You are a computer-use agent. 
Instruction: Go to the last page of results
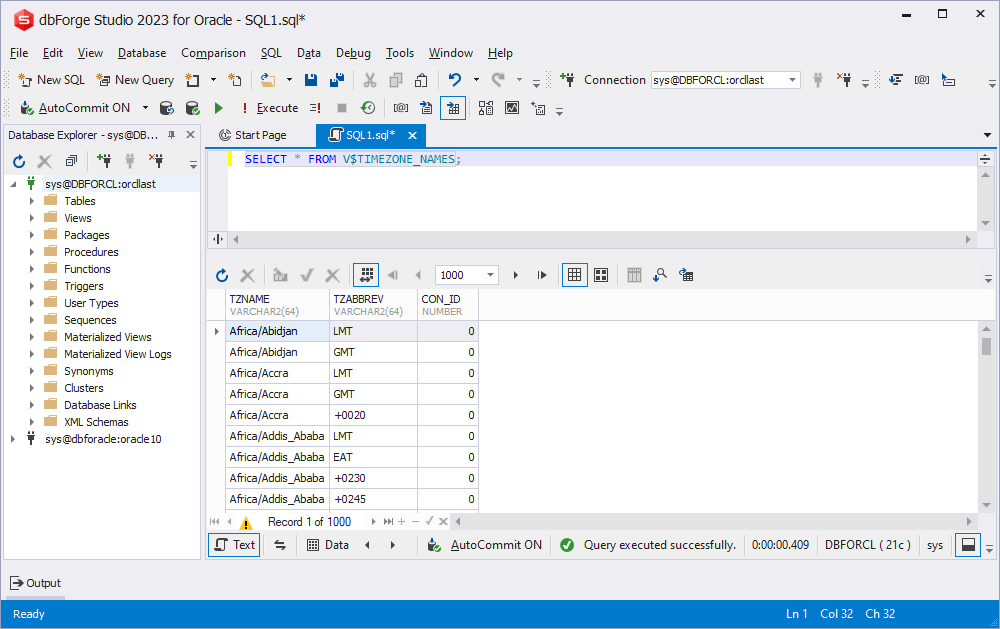pyautogui.click(x=541, y=275)
